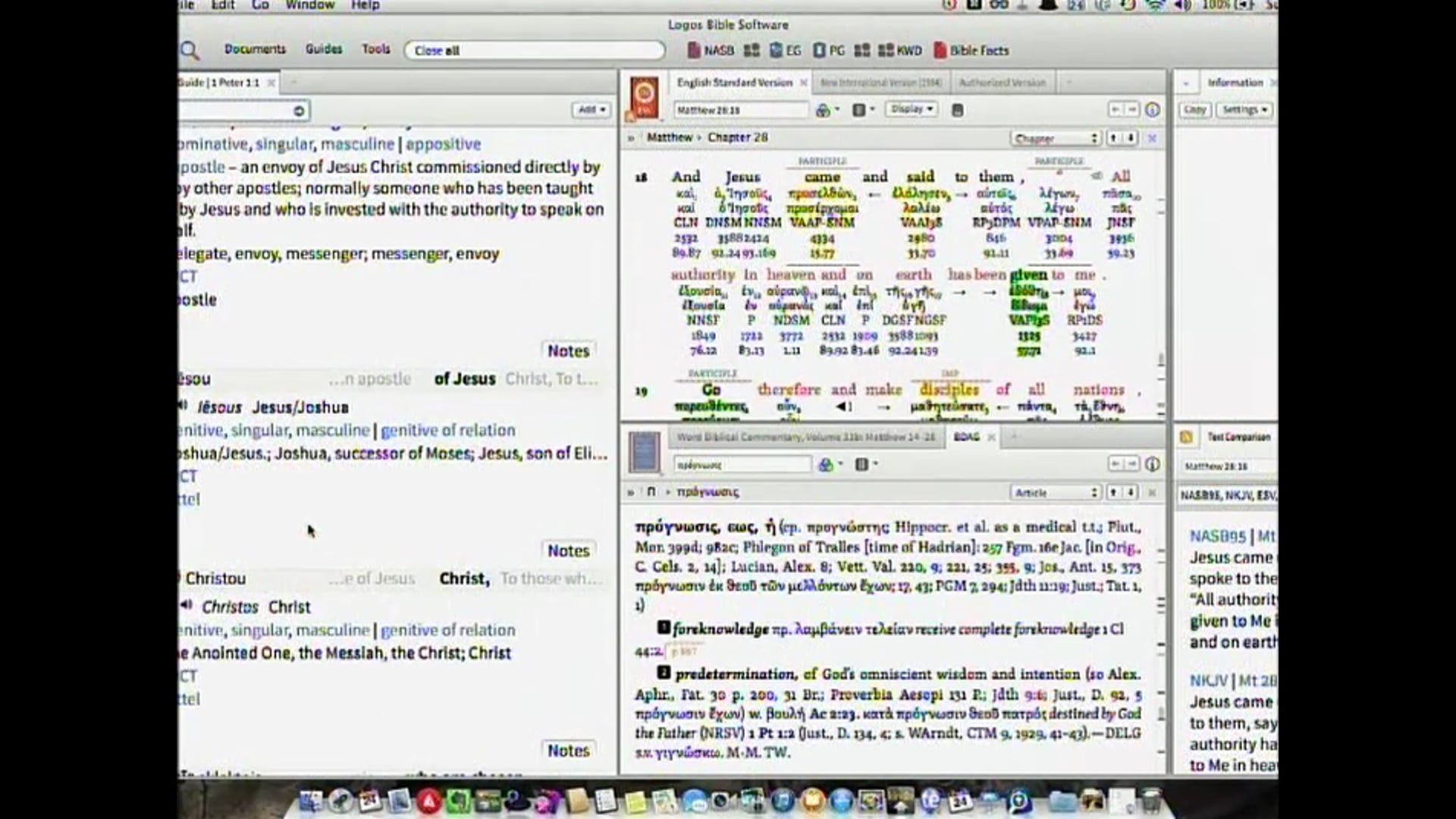Open the PG toolbar shortcut
Image resolution: width=1456 pixels, height=819 pixels.
[x=831, y=50]
